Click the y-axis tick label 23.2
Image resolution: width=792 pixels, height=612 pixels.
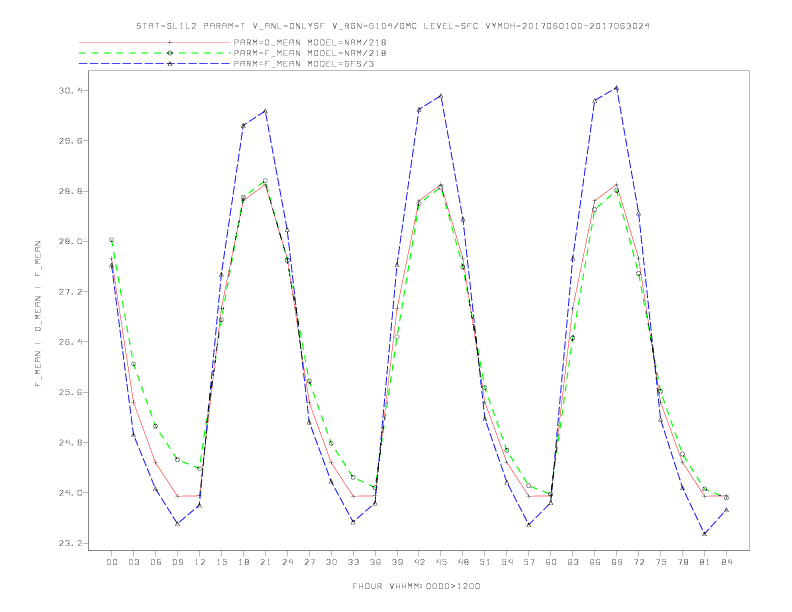click(x=69, y=543)
